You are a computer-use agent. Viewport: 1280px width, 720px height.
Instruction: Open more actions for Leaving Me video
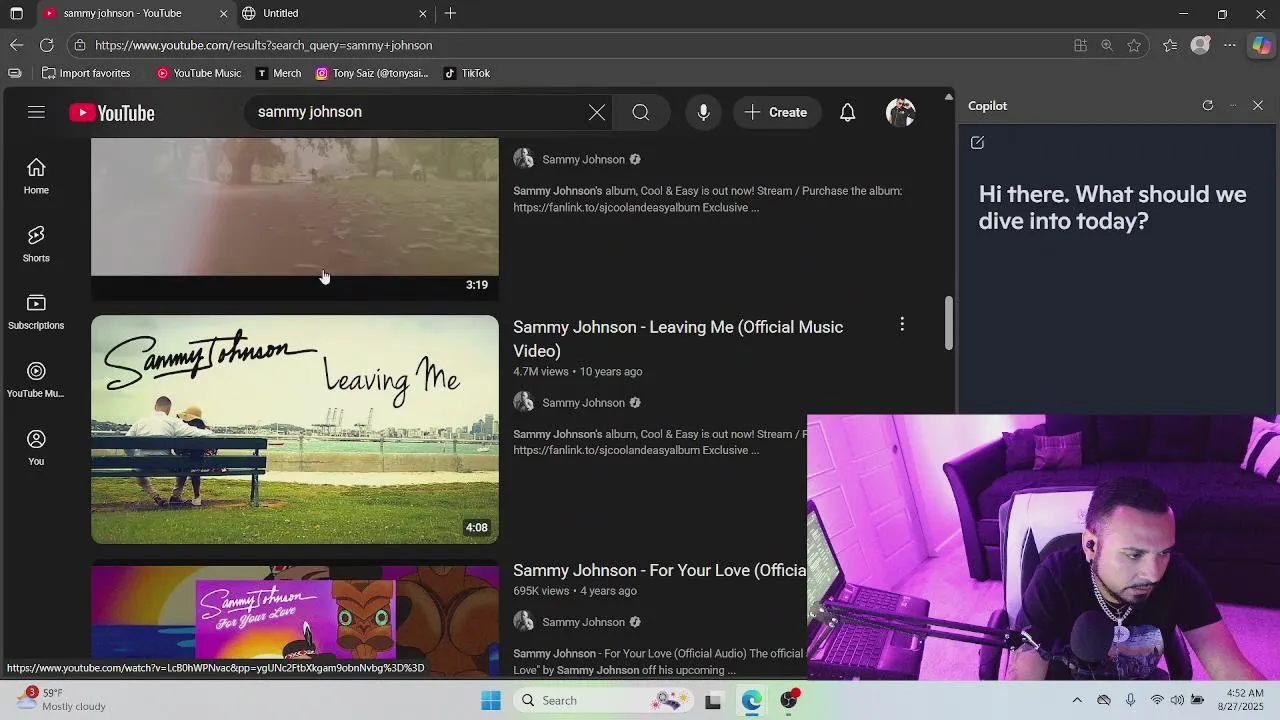902,324
